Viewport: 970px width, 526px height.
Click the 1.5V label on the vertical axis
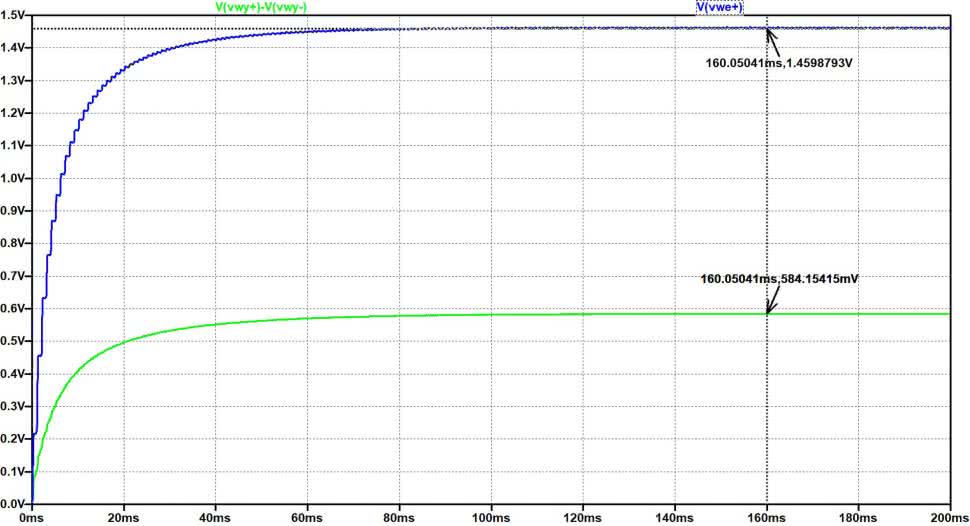click(x=14, y=14)
